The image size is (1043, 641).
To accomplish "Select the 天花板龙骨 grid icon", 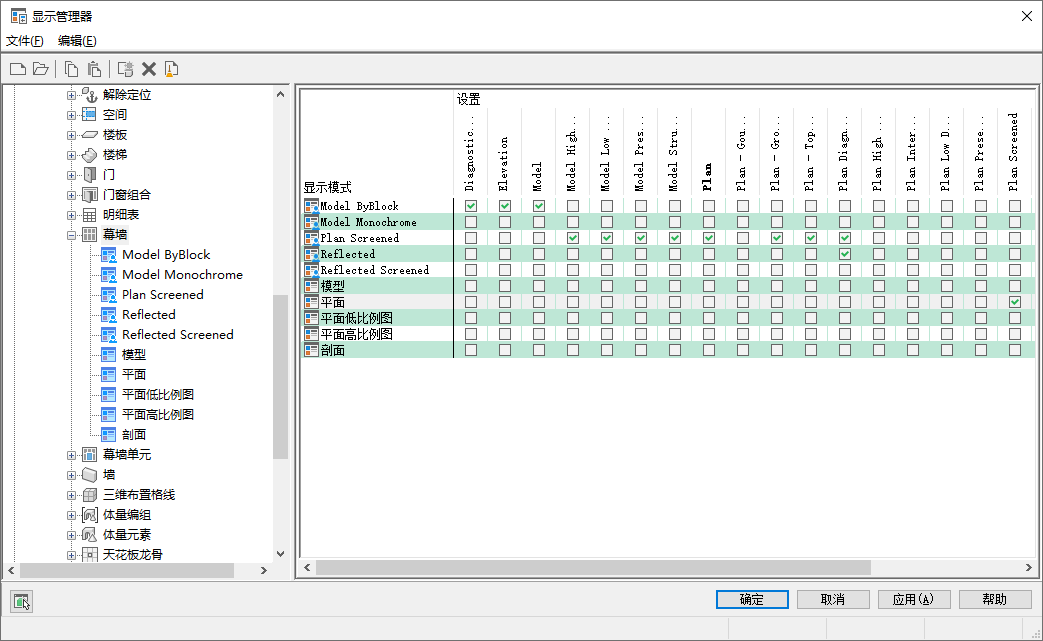I will tap(90, 555).
